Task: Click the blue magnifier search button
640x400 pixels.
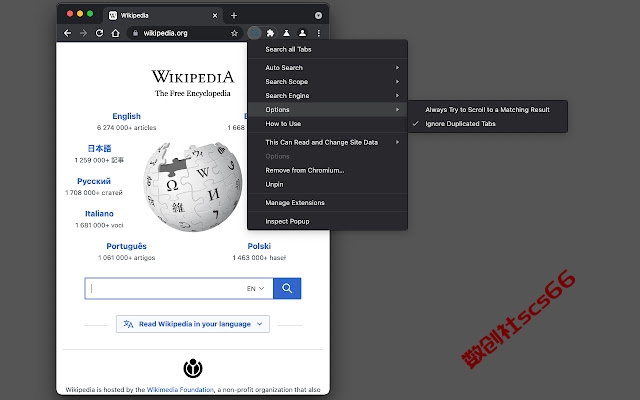Action: pos(287,289)
